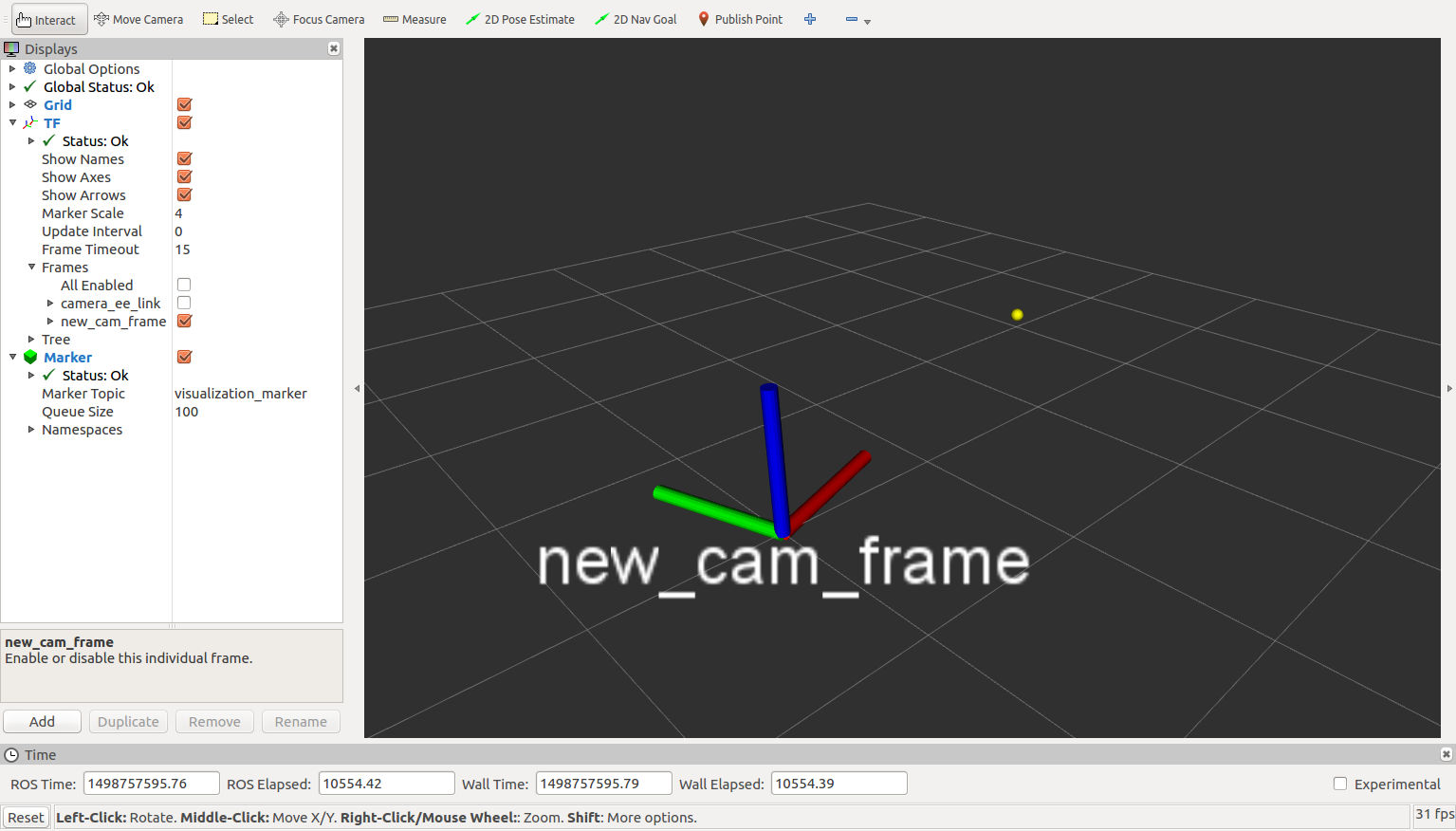The height and width of the screenshot is (831, 1456).
Task: Expand the Global Options tree item
Action: tap(12, 69)
